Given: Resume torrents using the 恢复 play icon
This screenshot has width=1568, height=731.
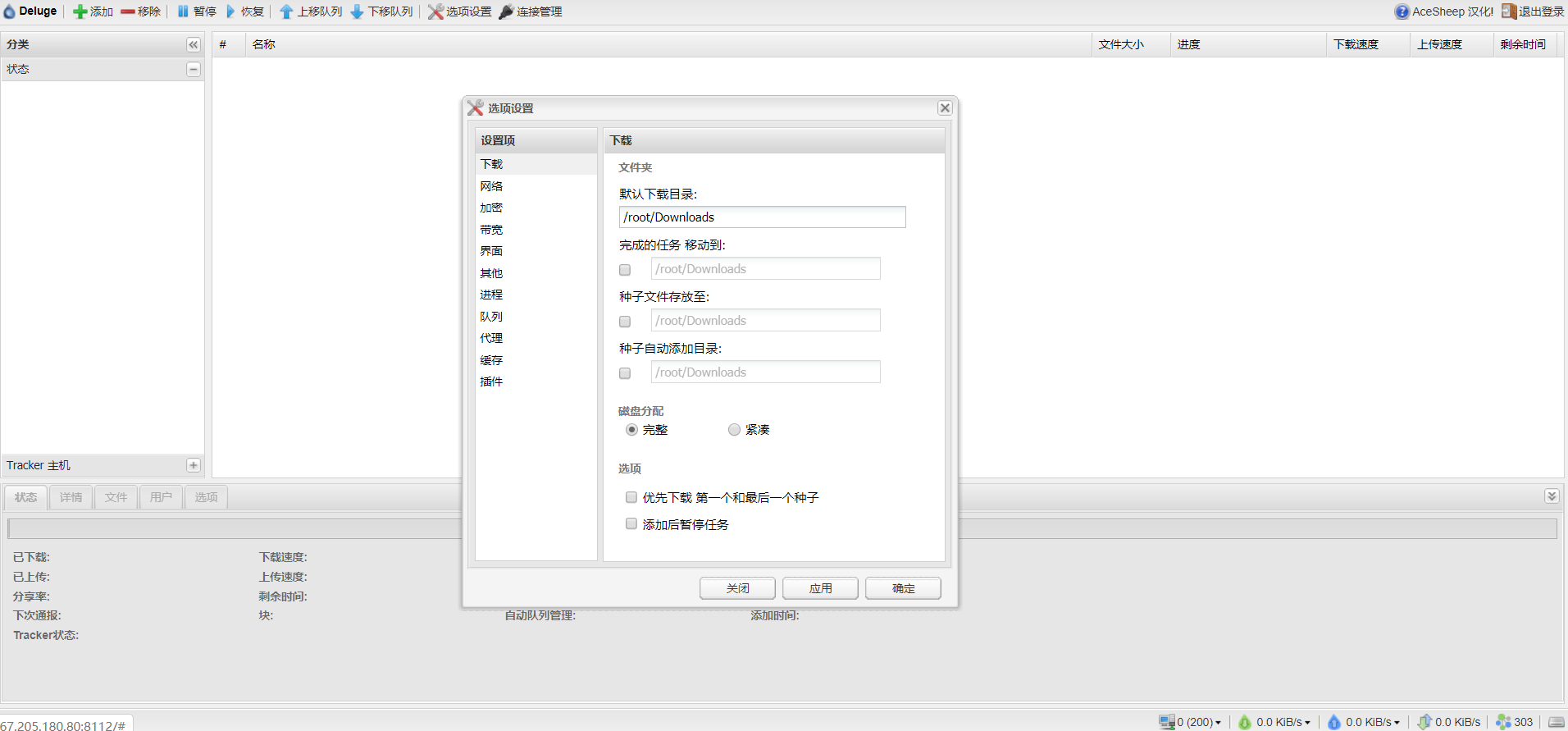Looking at the screenshot, I should pos(230,11).
